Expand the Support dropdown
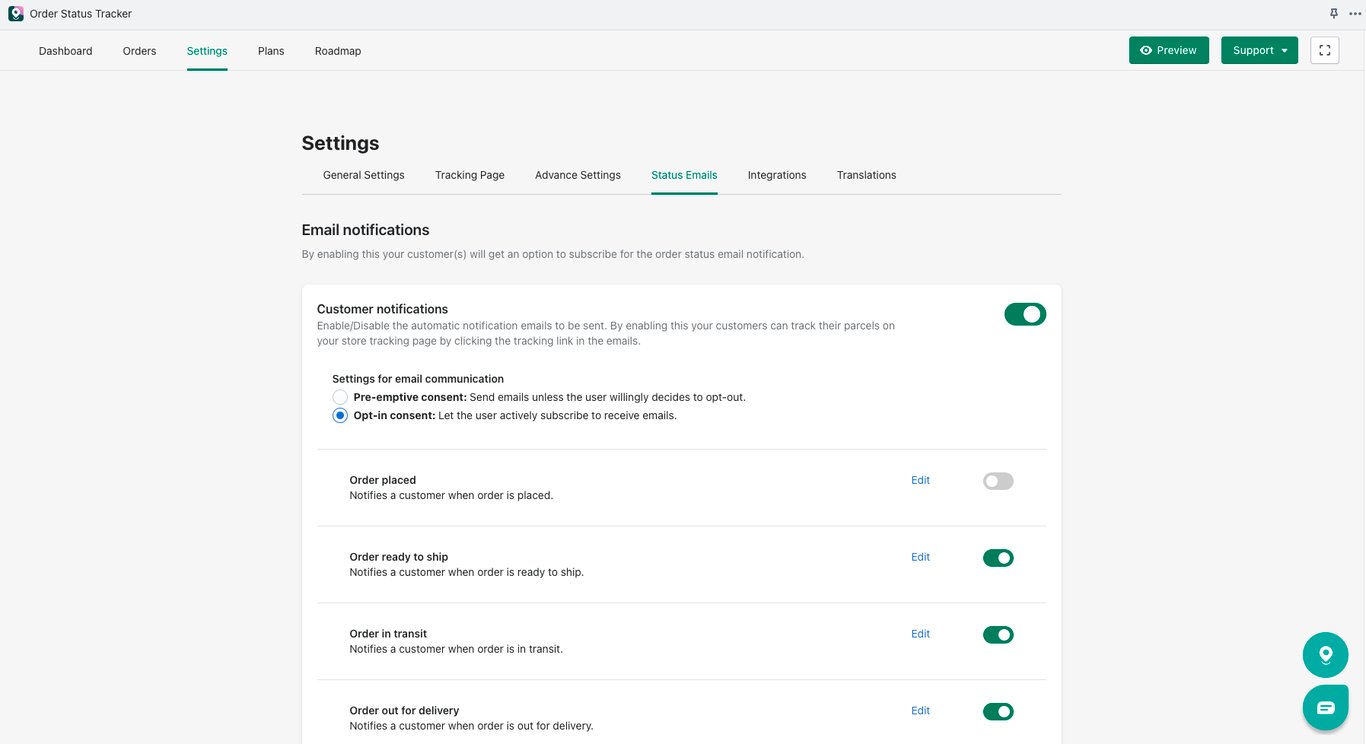Viewport: 1366px width, 744px height. click(1259, 50)
